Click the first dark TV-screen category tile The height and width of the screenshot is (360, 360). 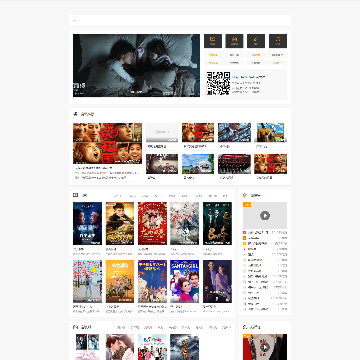coord(213,41)
